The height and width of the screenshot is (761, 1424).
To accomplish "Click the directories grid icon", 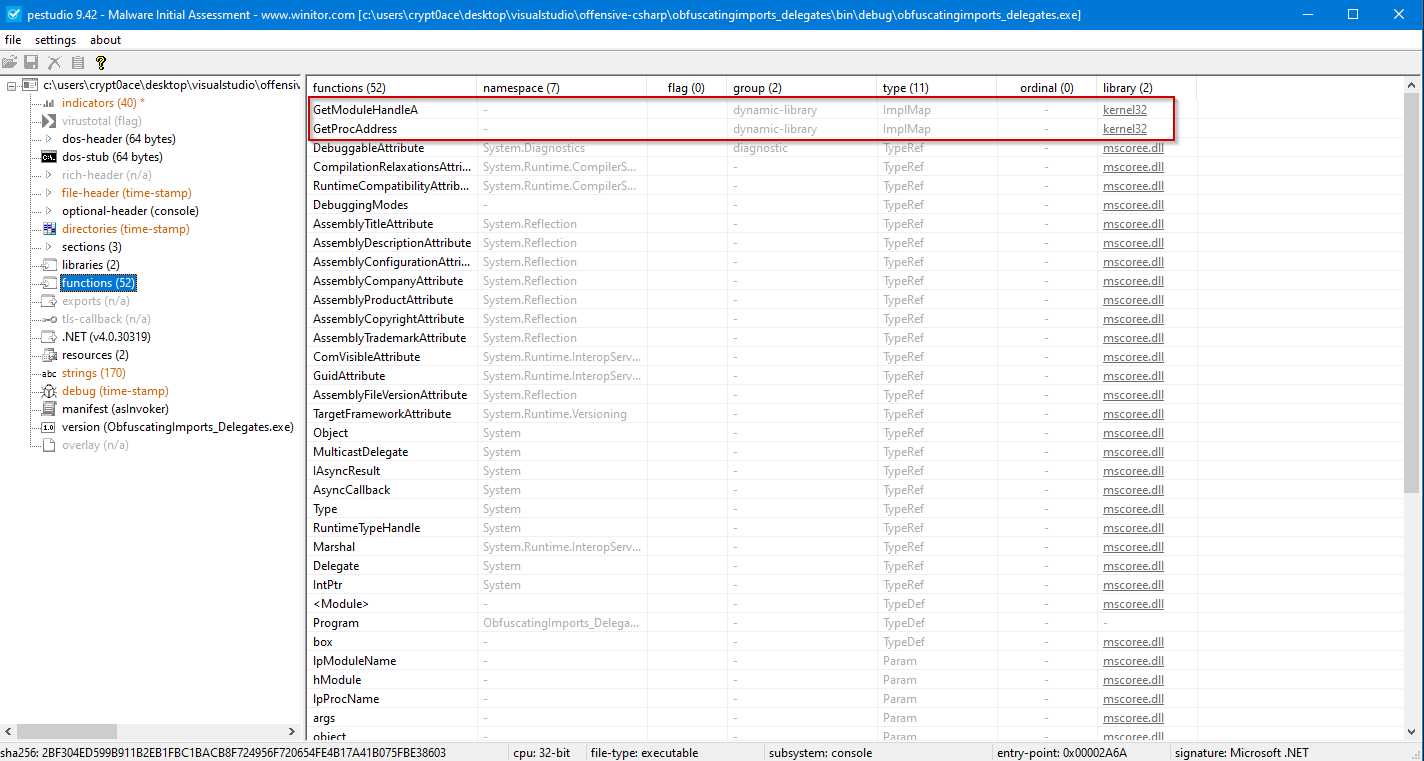I will point(49,229).
